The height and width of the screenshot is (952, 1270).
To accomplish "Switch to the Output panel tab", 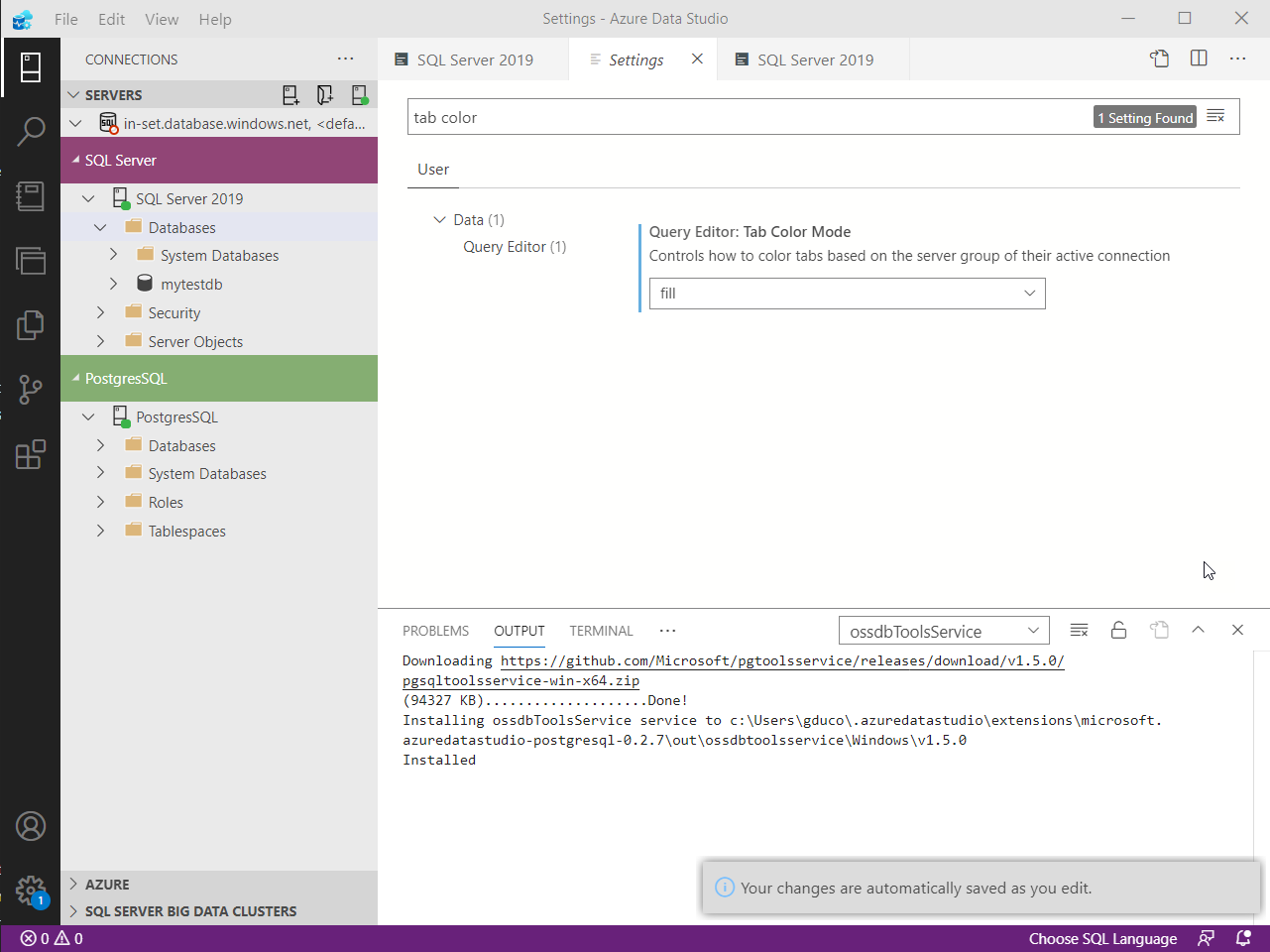I will click(x=520, y=631).
